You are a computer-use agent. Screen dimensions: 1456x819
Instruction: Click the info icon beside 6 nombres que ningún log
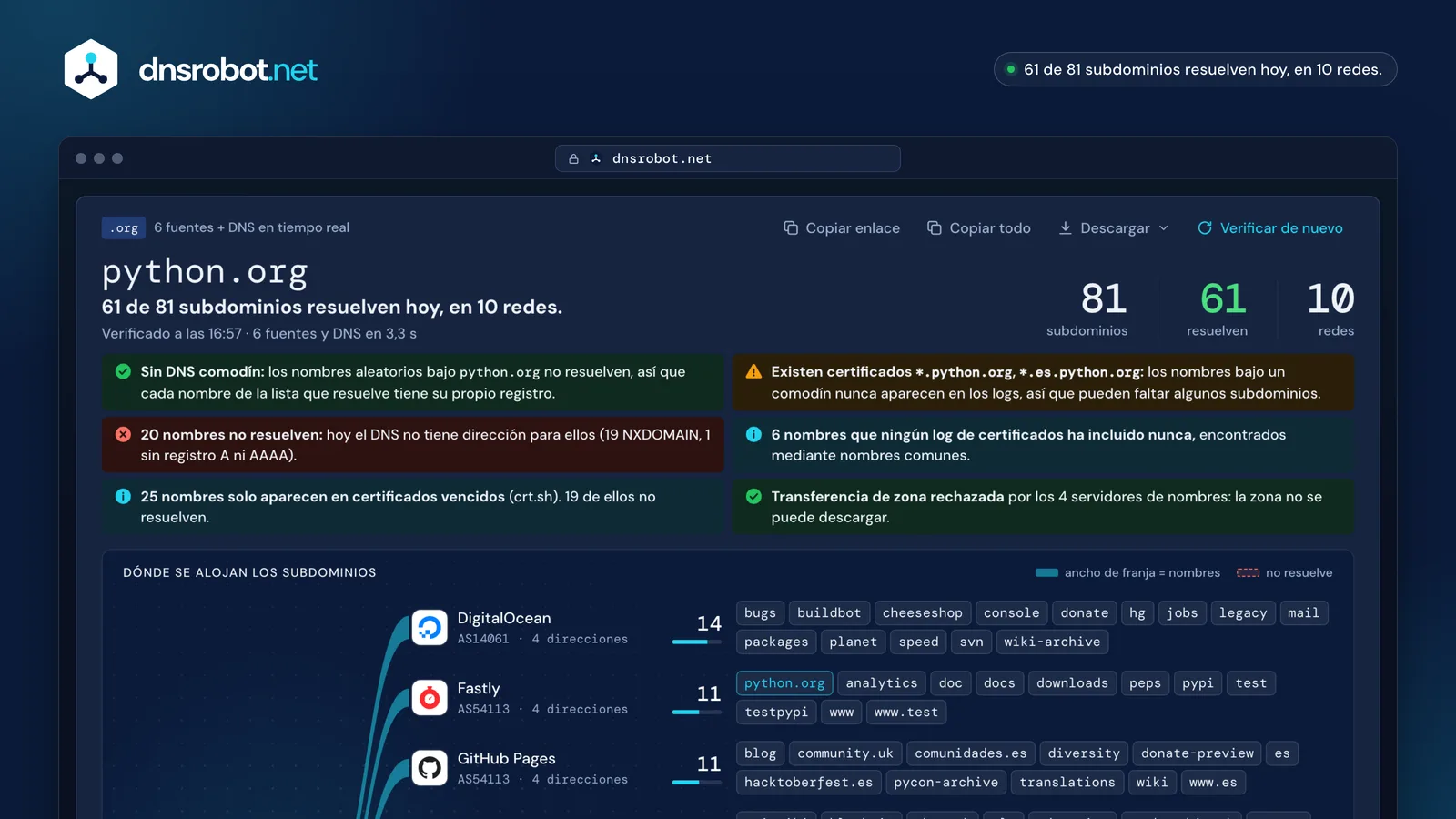(x=753, y=434)
